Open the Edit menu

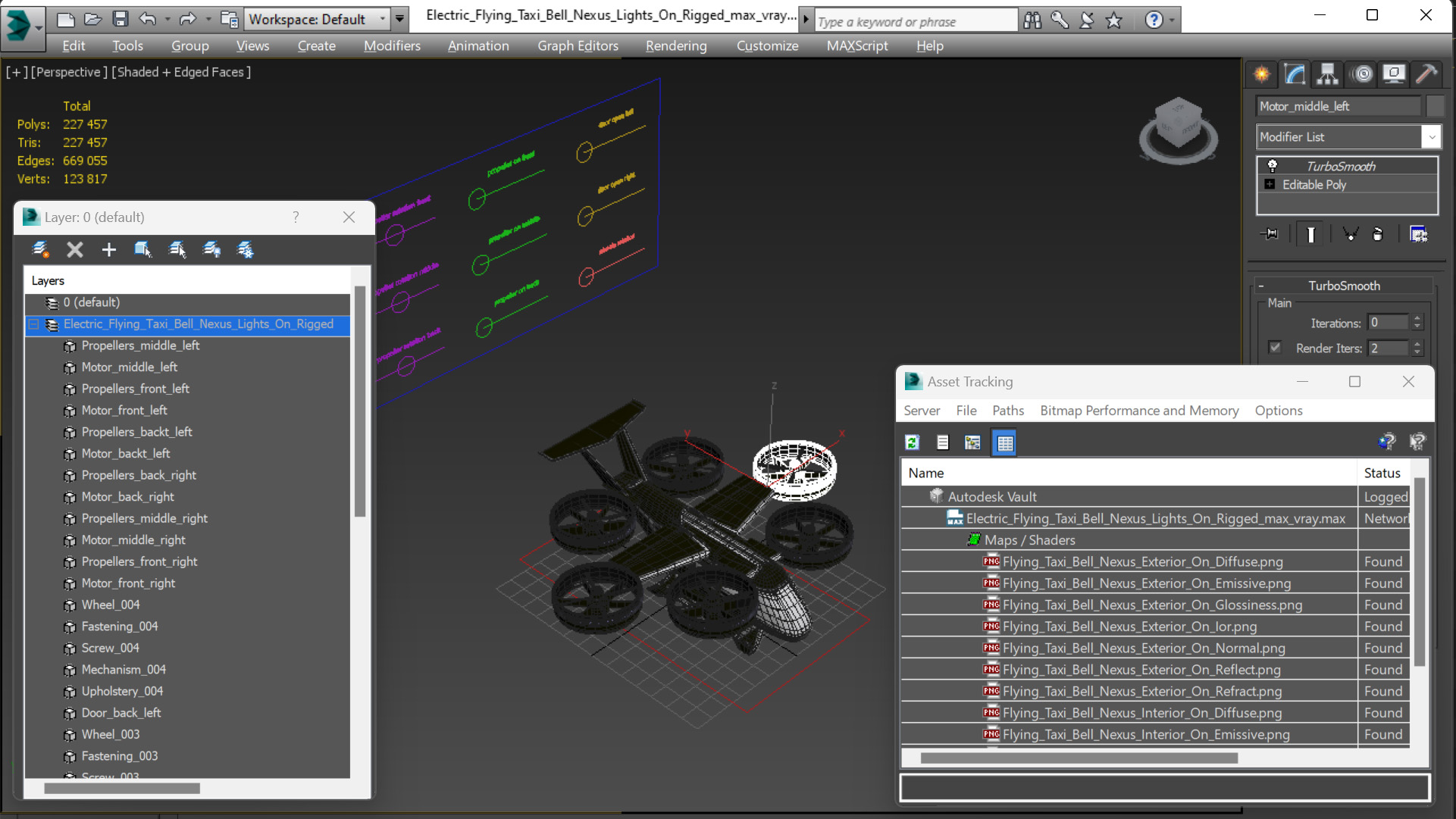[x=74, y=45]
